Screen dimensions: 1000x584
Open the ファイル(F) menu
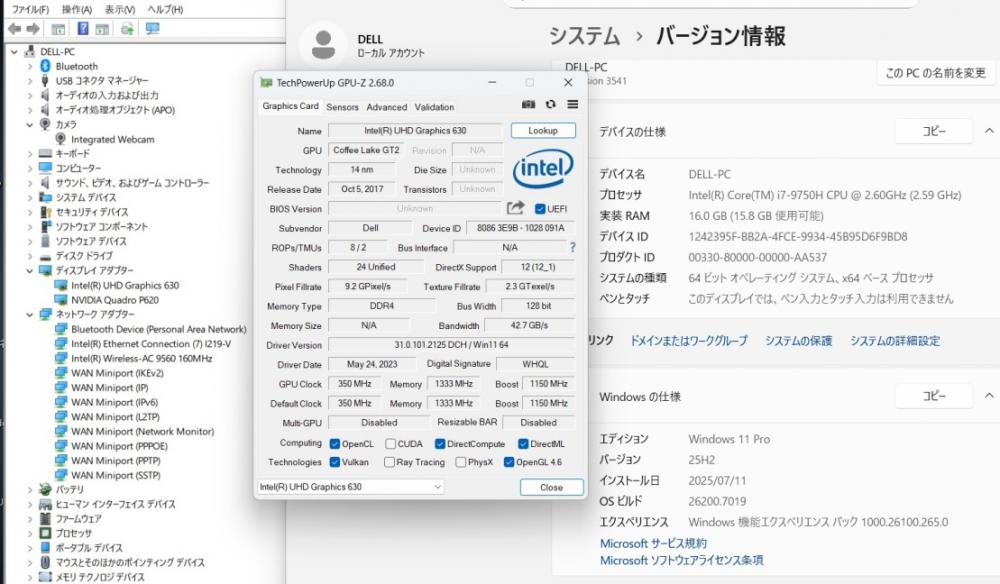pos(31,10)
